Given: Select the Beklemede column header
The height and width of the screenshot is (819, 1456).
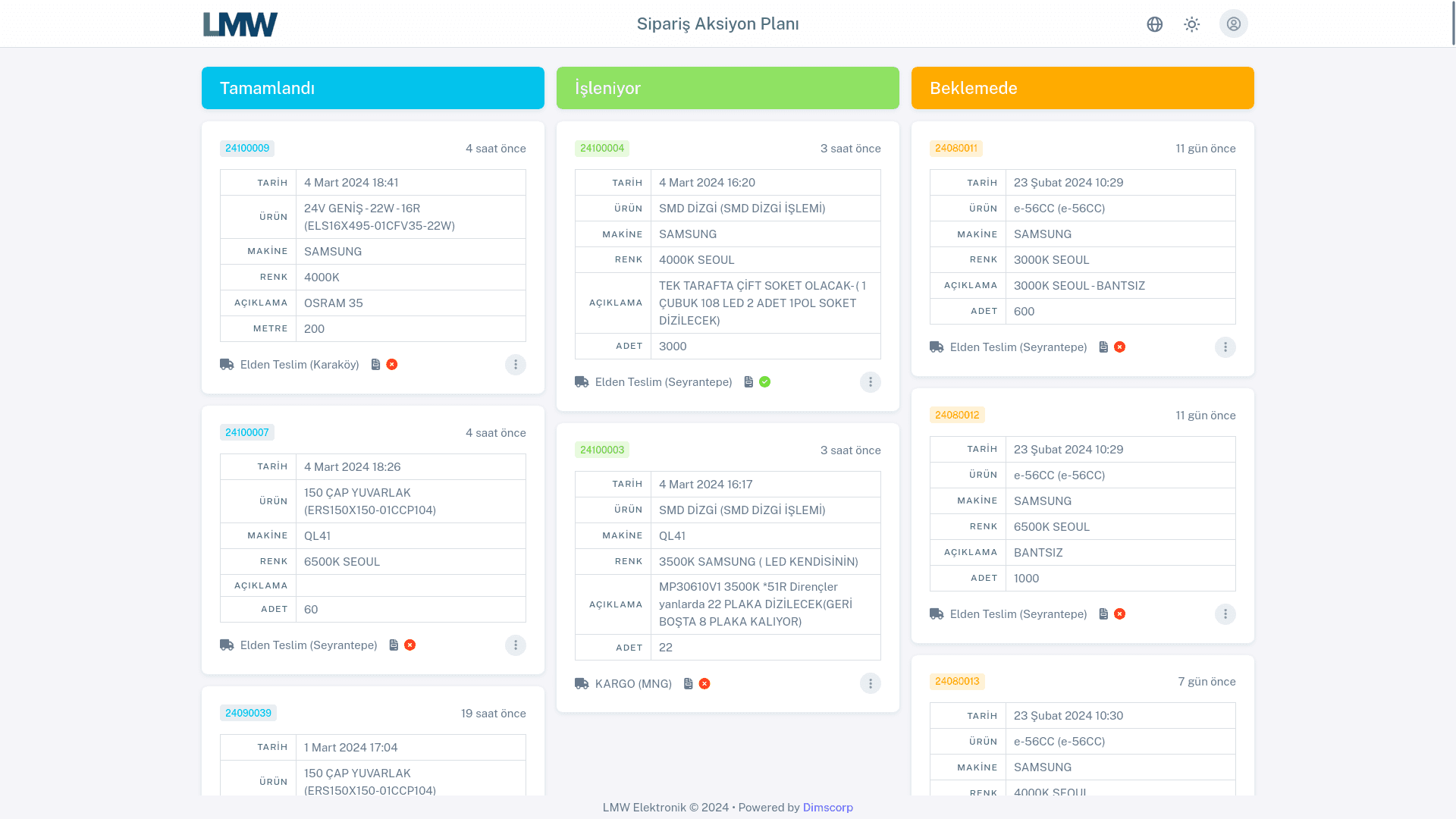Looking at the screenshot, I should point(1082,87).
